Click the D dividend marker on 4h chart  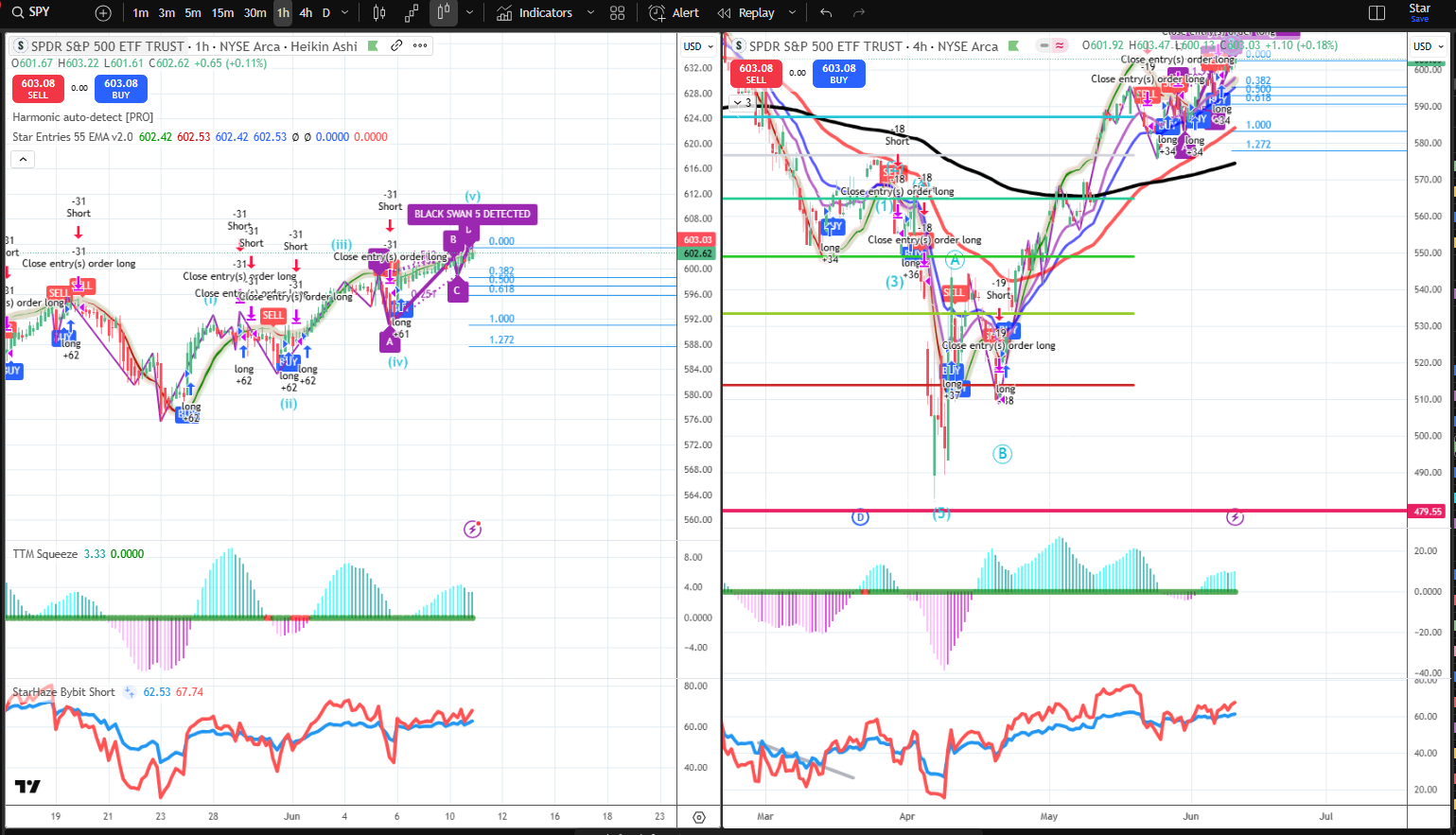click(x=860, y=517)
